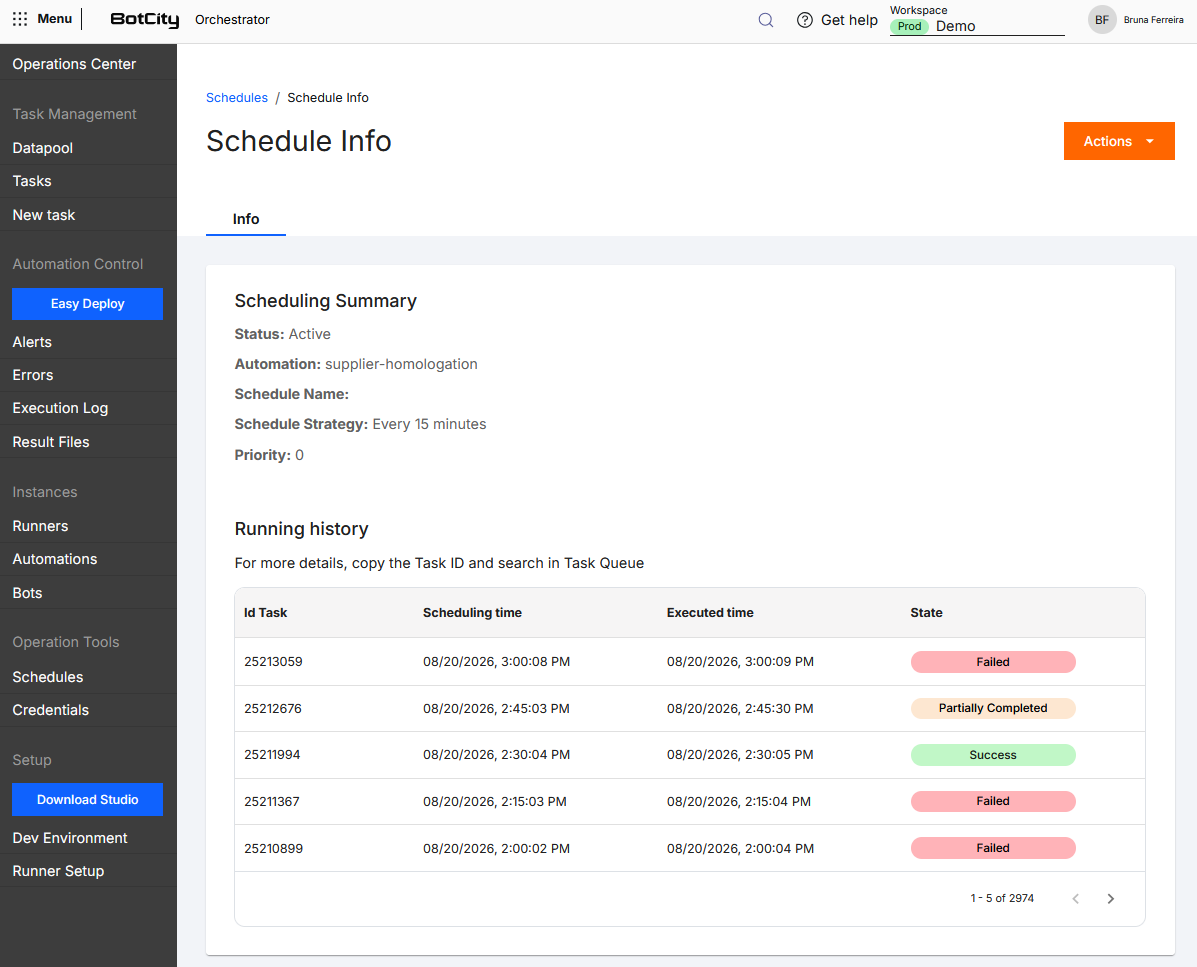The image size is (1197, 967).
Task: Open Alerts in sidebar
Action: coord(32,342)
